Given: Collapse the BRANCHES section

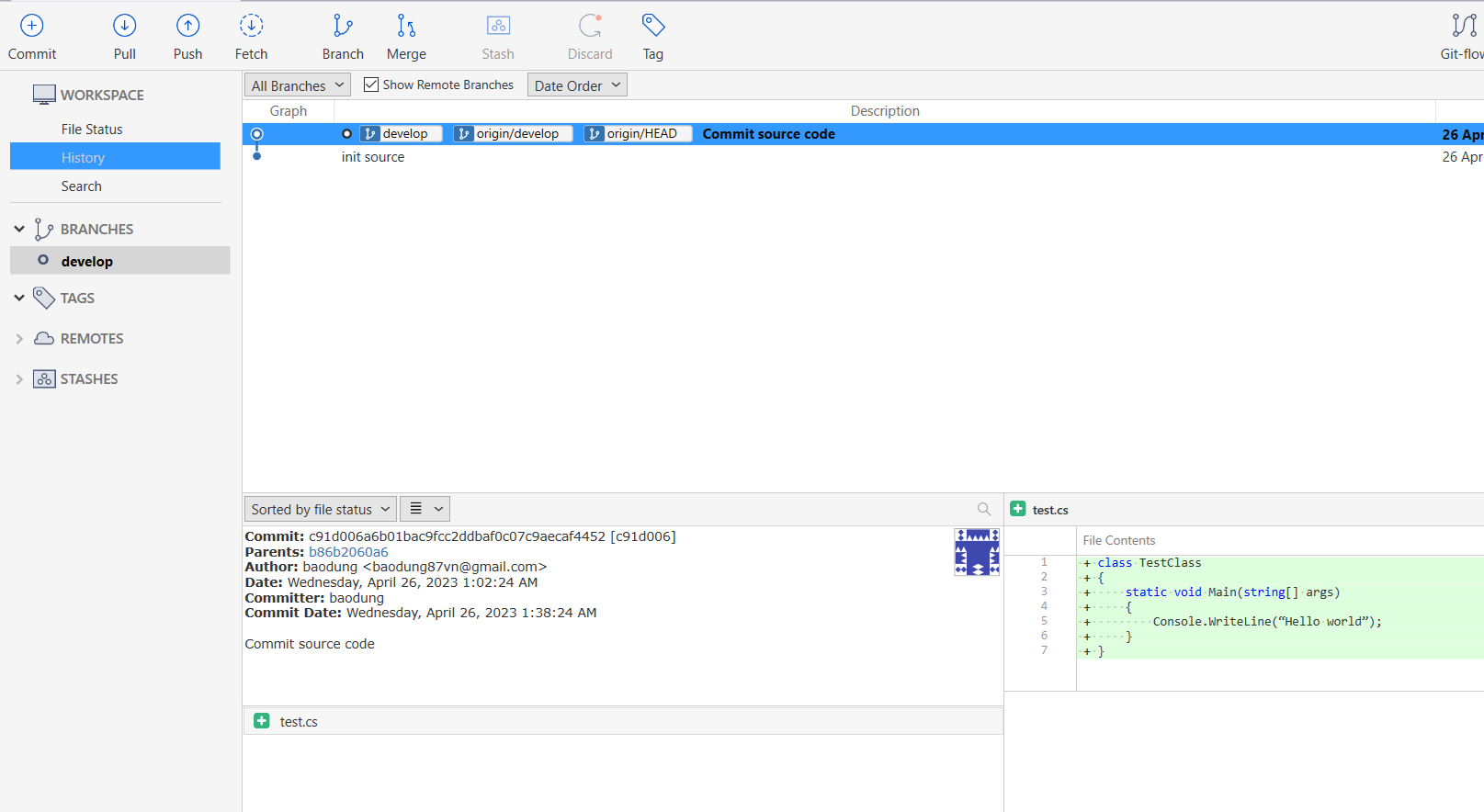Looking at the screenshot, I should pos(19,229).
